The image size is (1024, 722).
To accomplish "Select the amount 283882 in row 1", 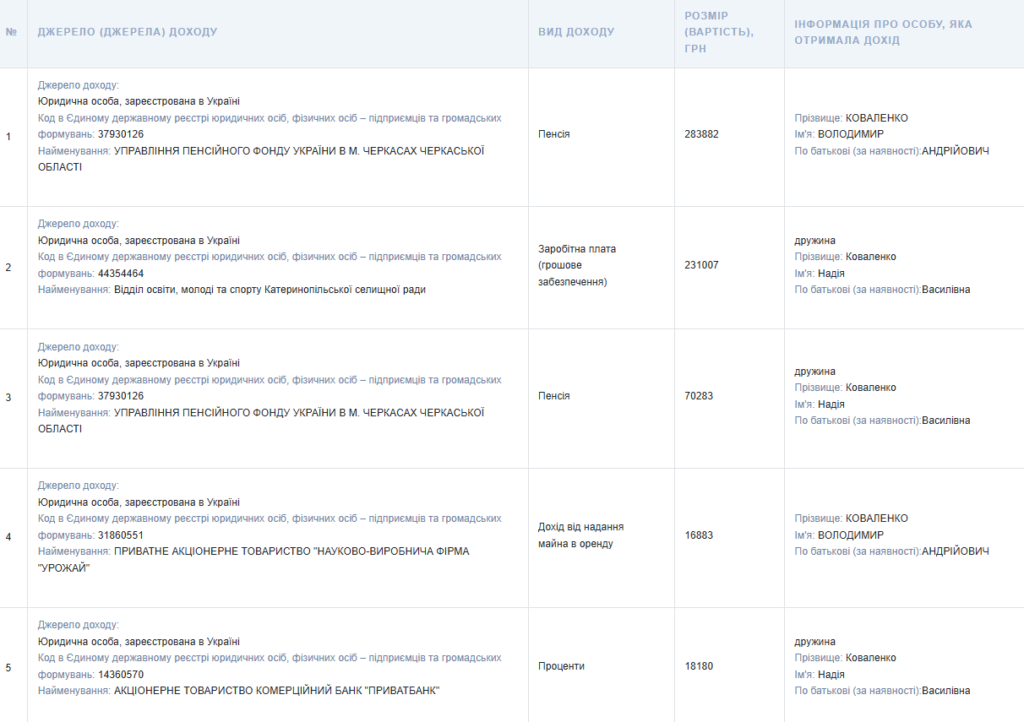I will pyautogui.click(x=701, y=134).
